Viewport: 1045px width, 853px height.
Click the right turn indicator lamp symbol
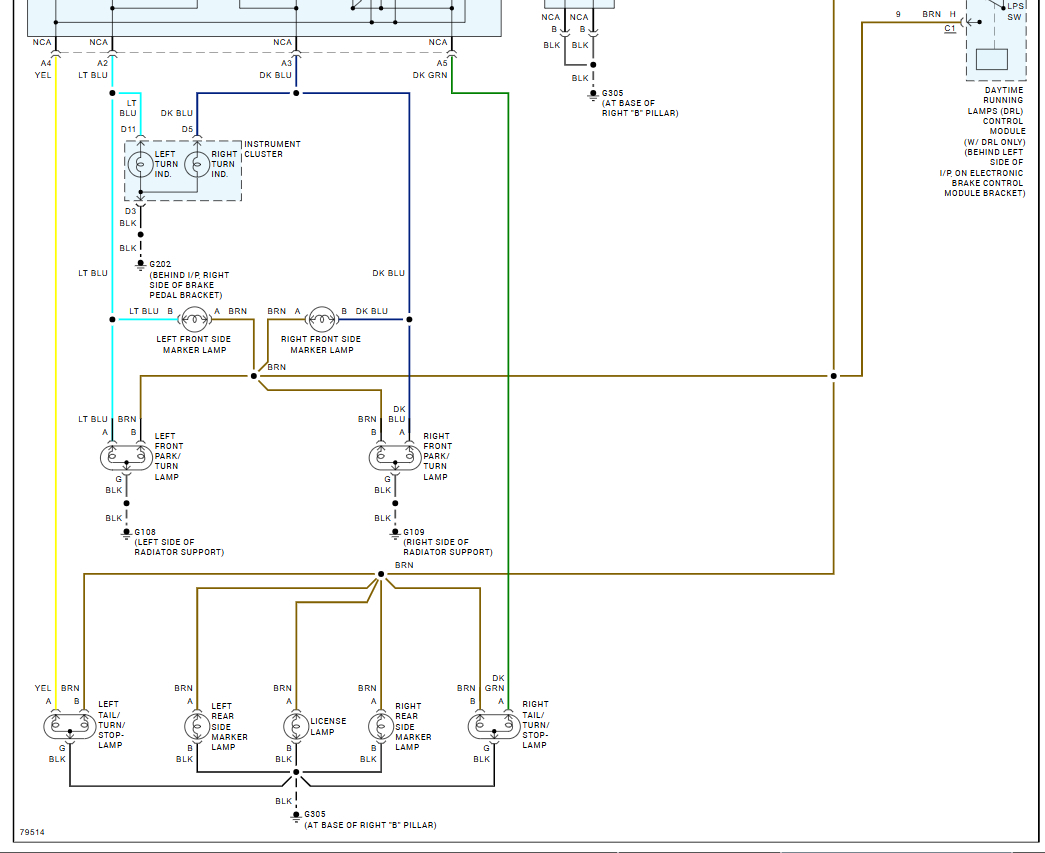[197, 165]
